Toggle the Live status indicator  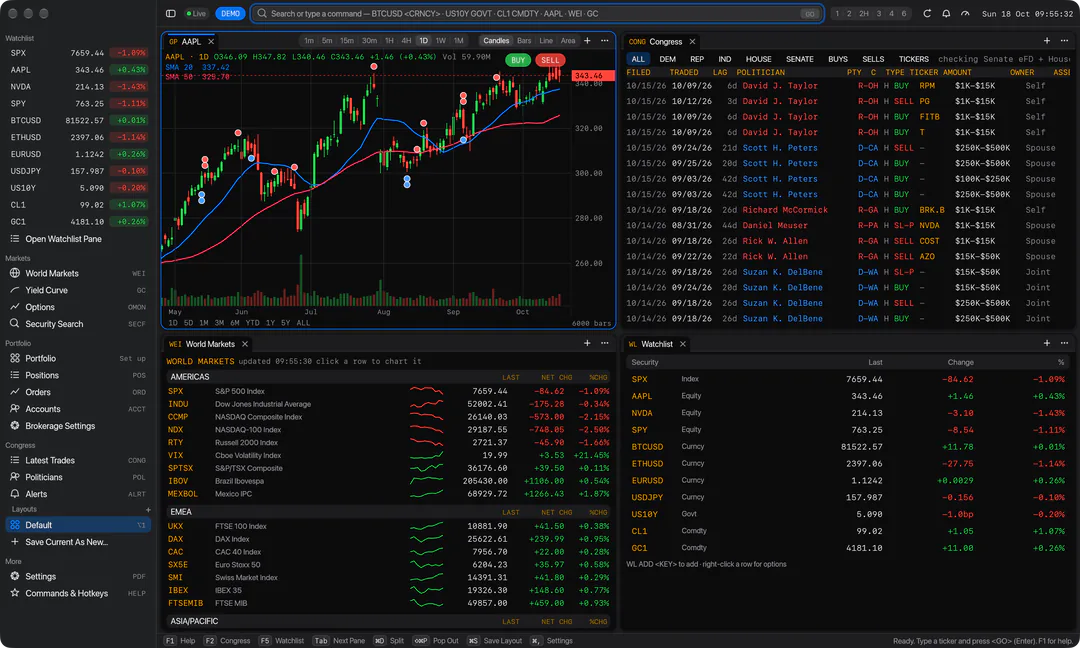tap(196, 14)
